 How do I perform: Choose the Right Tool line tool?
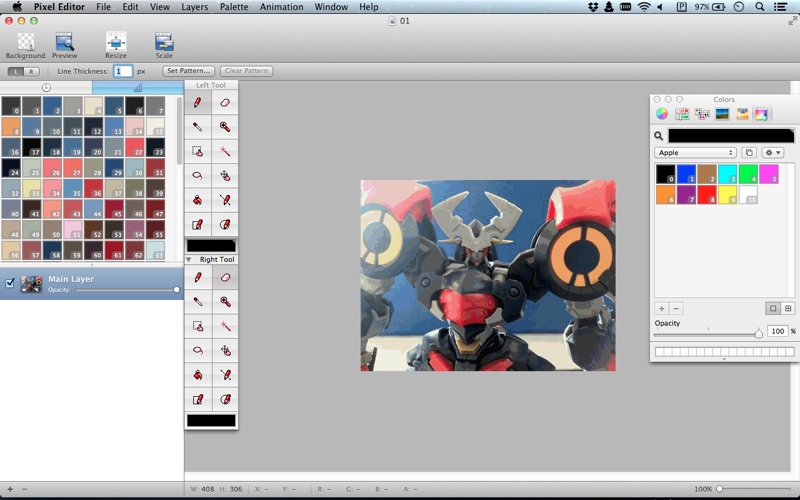(x=224, y=375)
